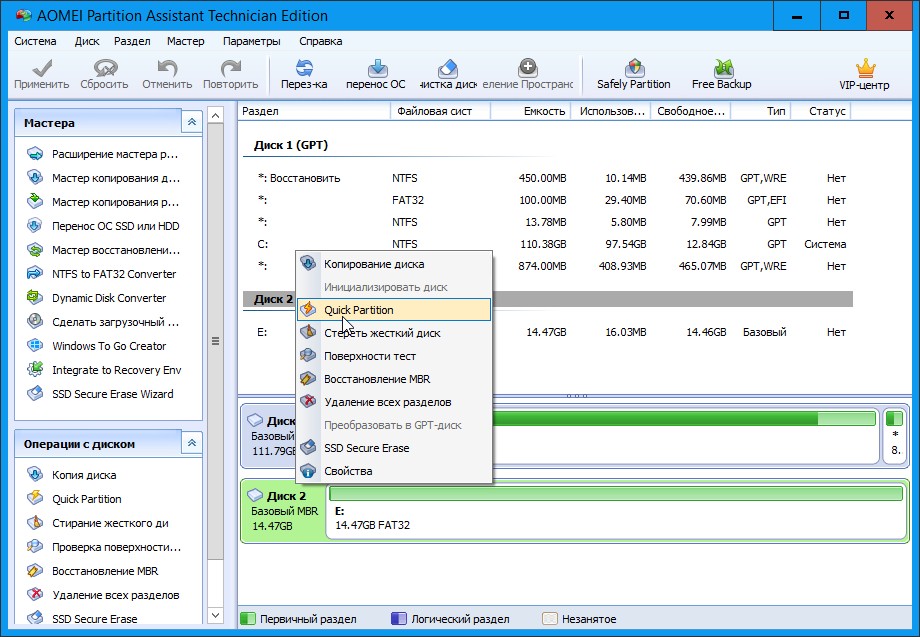Click the allocate free space plus icon
Screen dimensions: 920x637
(527, 74)
